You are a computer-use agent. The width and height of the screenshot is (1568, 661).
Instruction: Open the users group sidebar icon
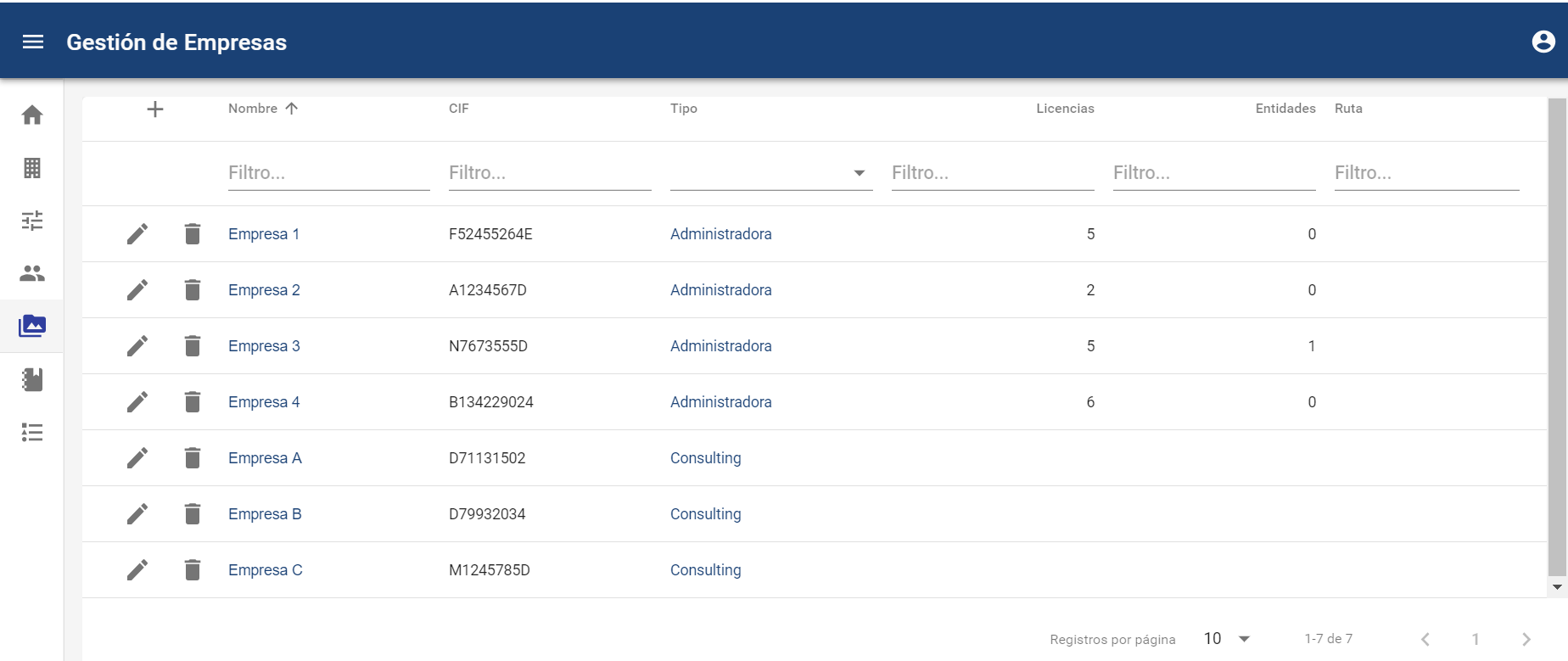click(32, 273)
